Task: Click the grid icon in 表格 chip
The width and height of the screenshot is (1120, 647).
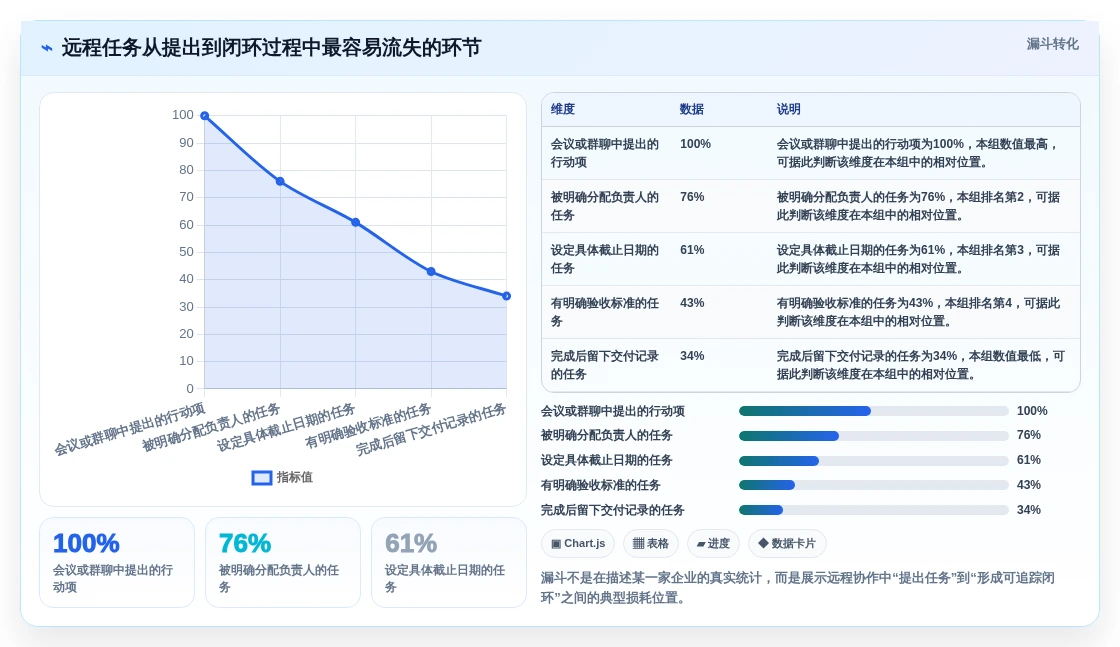Action: pos(639,543)
